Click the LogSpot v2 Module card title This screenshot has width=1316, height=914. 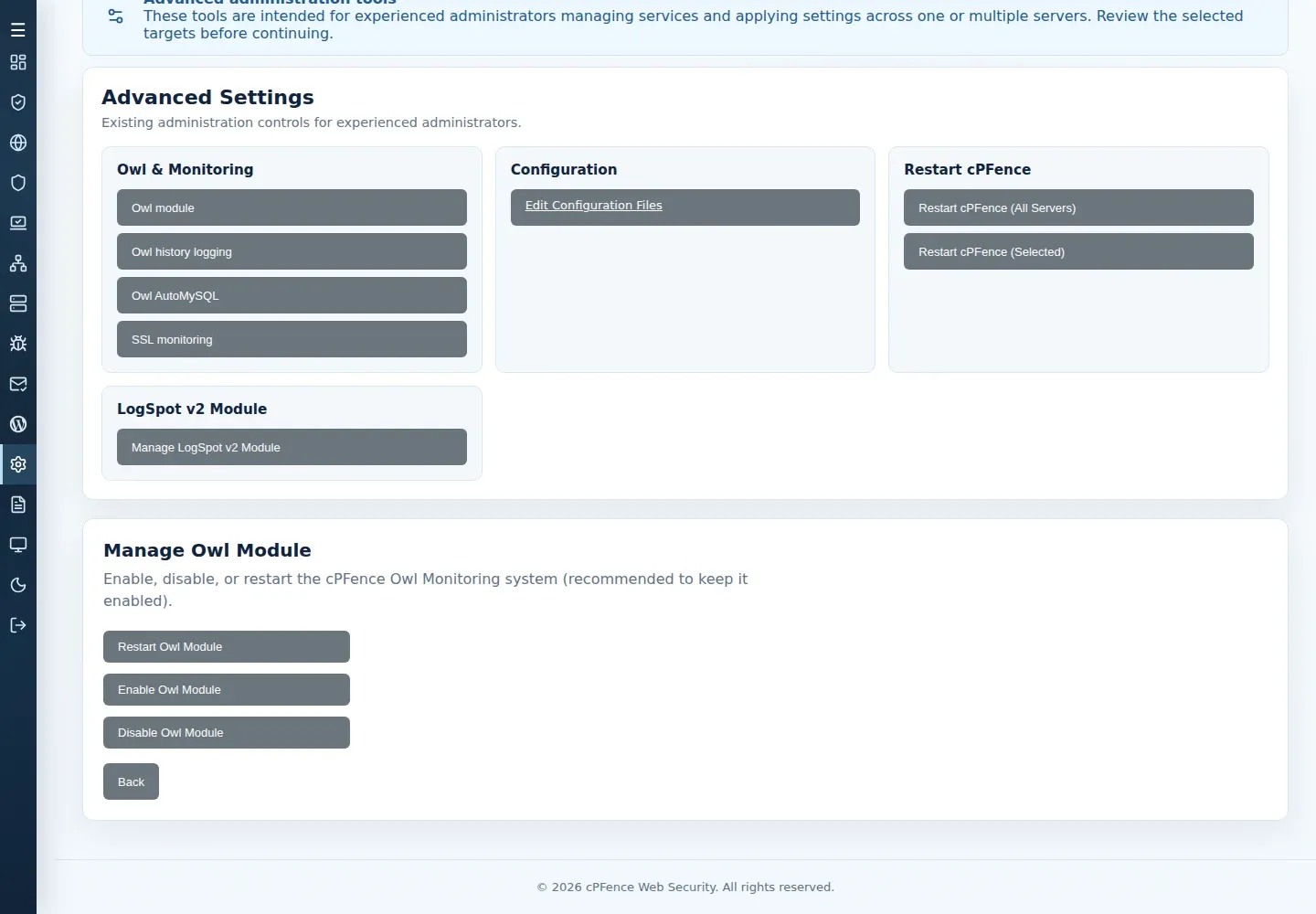192,409
